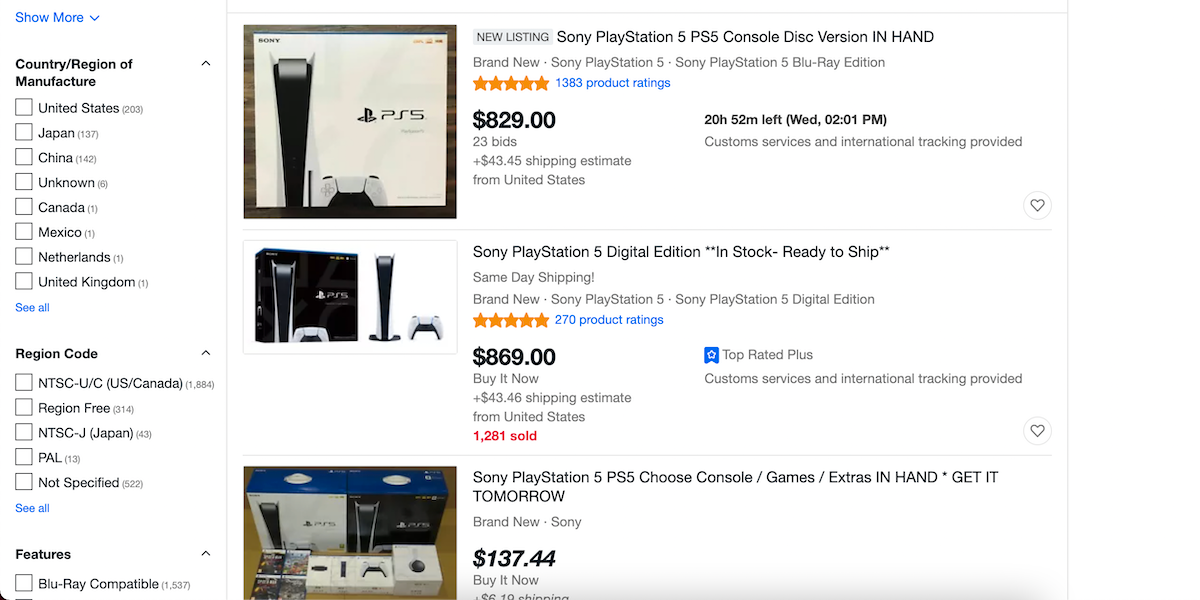Click See all under Region Code
Image resolution: width=1200 pixels, height=600 pixels.
pos(32,508)
